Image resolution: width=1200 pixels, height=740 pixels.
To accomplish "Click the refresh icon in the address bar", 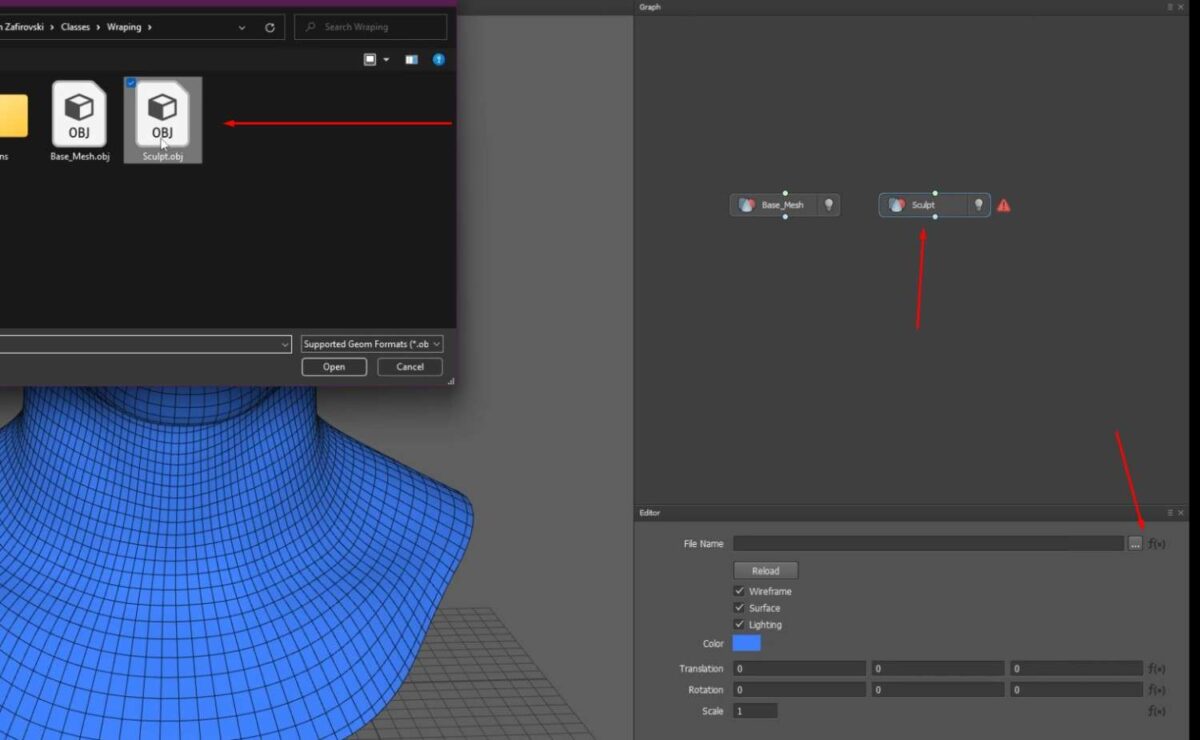I will click(x=268, y=27).
